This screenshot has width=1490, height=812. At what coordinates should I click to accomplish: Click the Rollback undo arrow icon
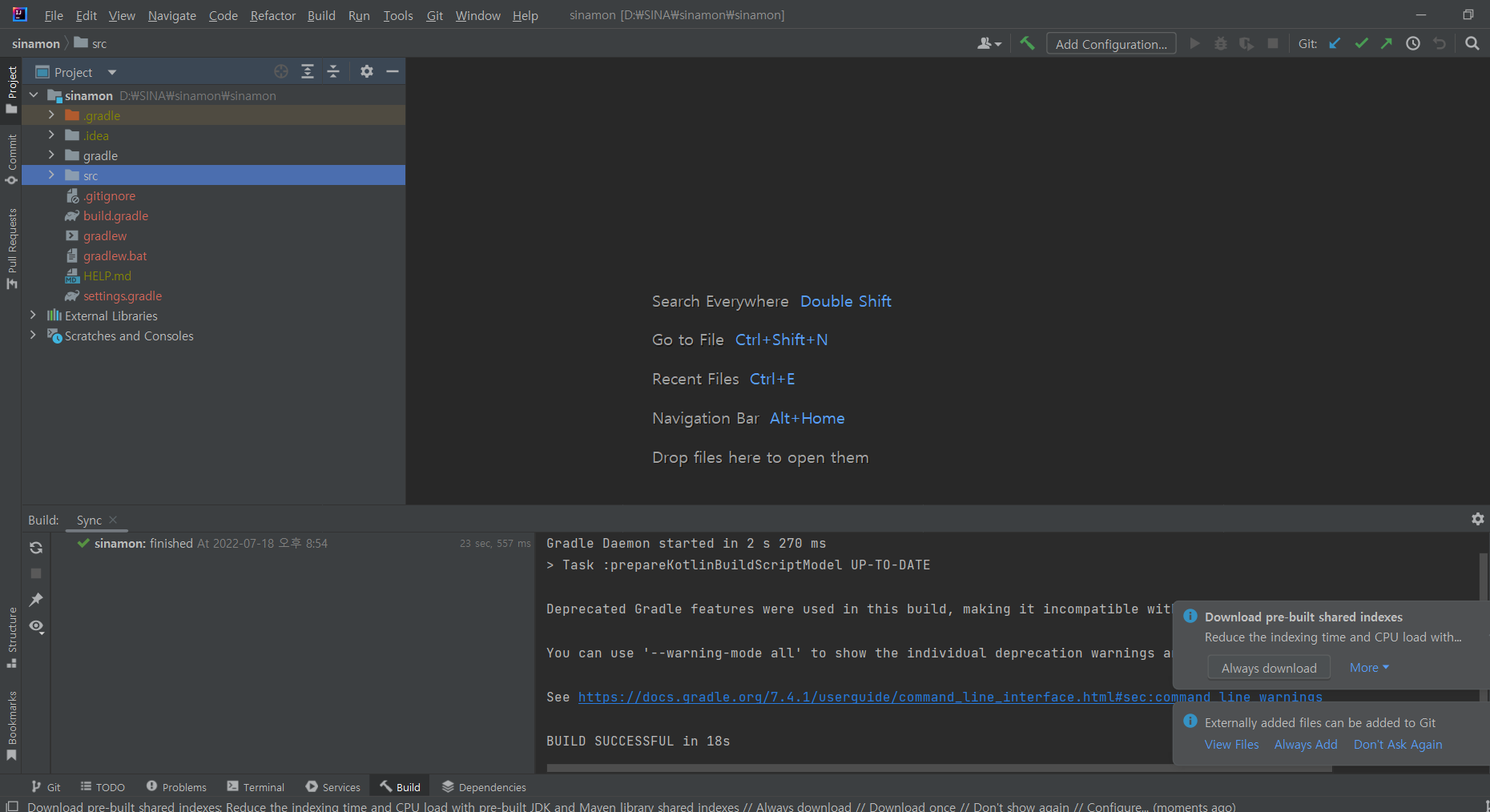pos(1440,43)
